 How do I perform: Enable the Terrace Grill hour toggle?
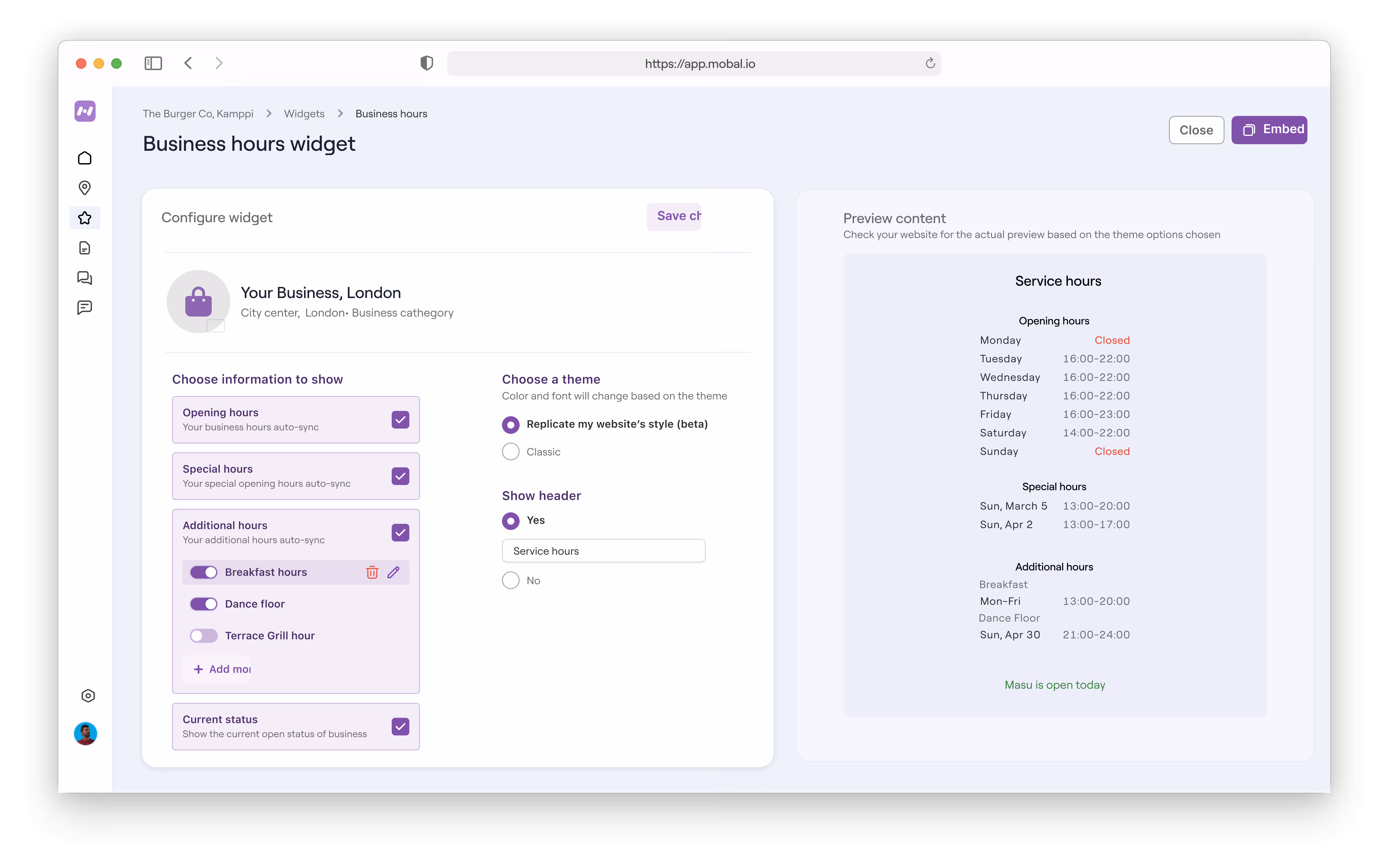tap(204, 635)
